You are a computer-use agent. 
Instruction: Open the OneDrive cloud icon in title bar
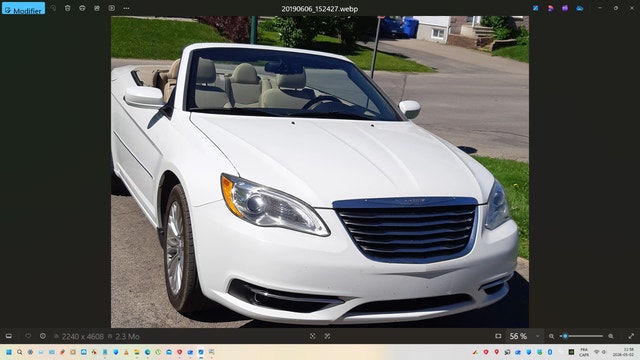pos(580,8)
